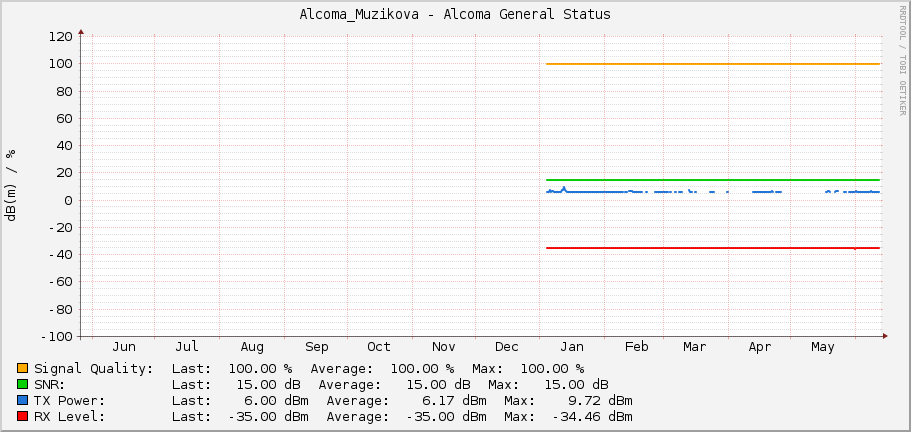Click the dB(m) / % axis title
Image resolution: width=911 pixels, height=432 pixels.
pos(10,185)
